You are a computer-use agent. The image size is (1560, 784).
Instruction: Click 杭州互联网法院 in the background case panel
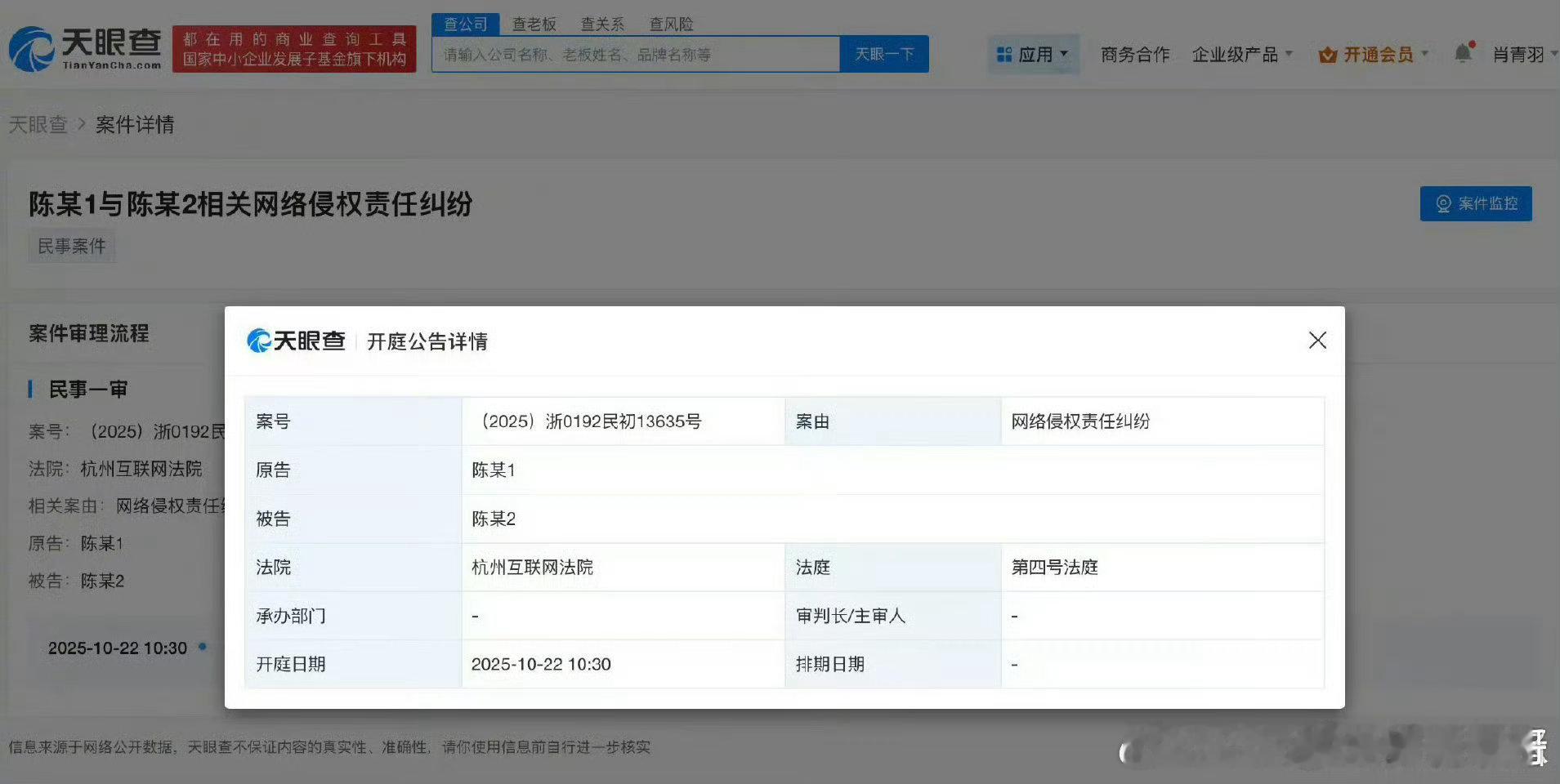pos(141,469)
